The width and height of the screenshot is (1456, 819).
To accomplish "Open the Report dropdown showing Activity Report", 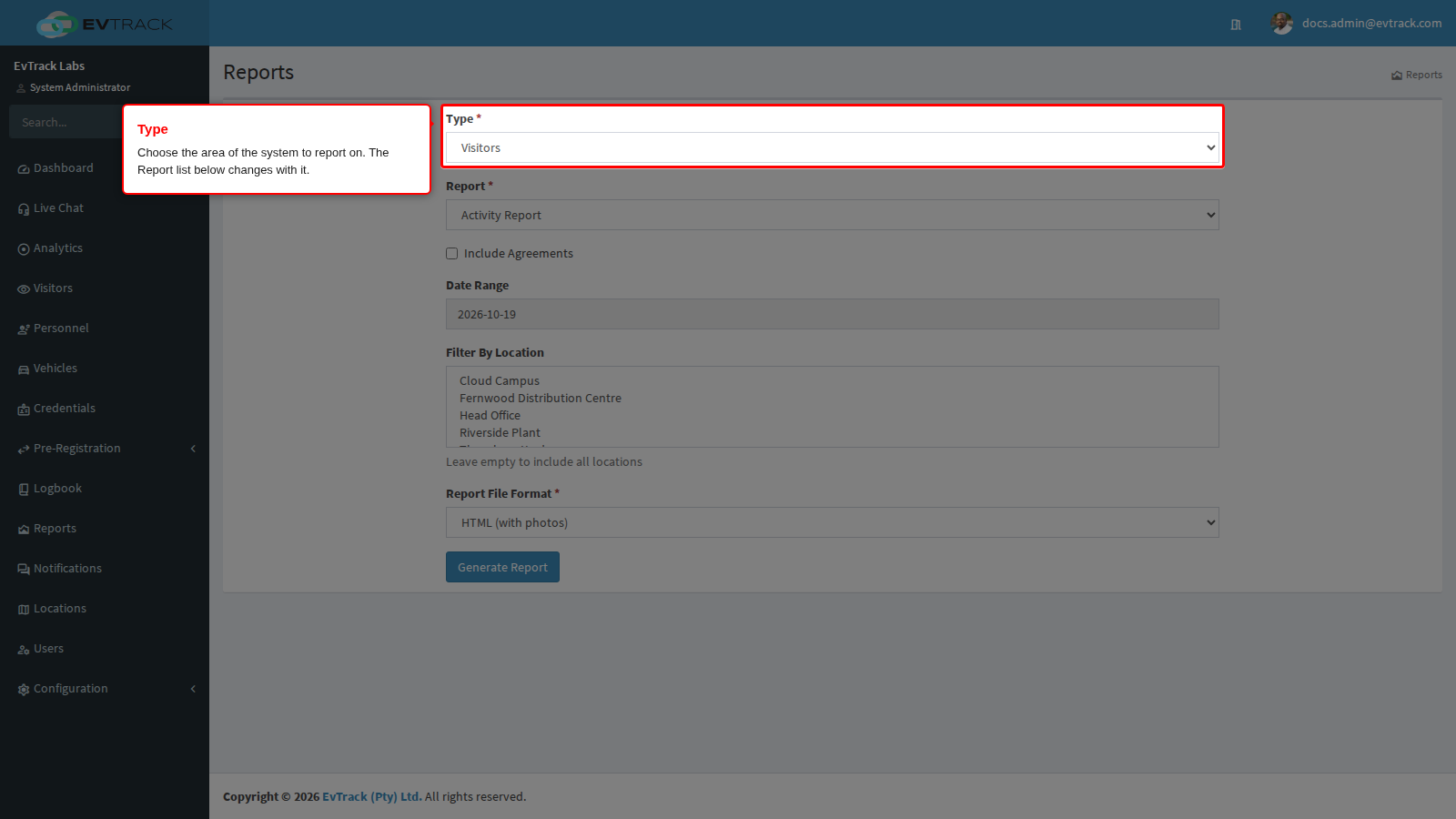I will coord(832,215).
